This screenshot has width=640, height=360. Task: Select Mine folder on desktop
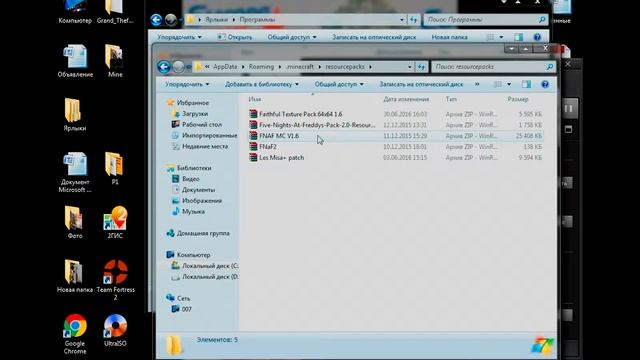[x=115, y=61]
